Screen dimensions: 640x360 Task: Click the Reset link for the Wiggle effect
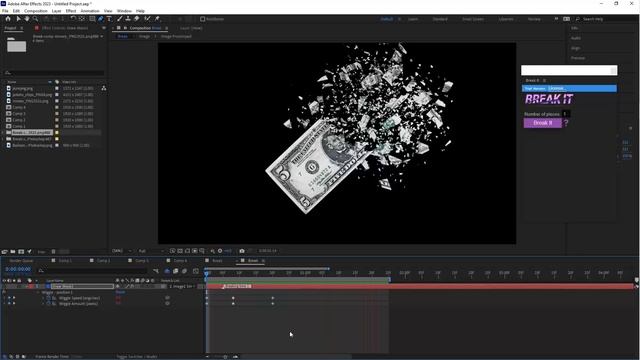pos(120,292)
